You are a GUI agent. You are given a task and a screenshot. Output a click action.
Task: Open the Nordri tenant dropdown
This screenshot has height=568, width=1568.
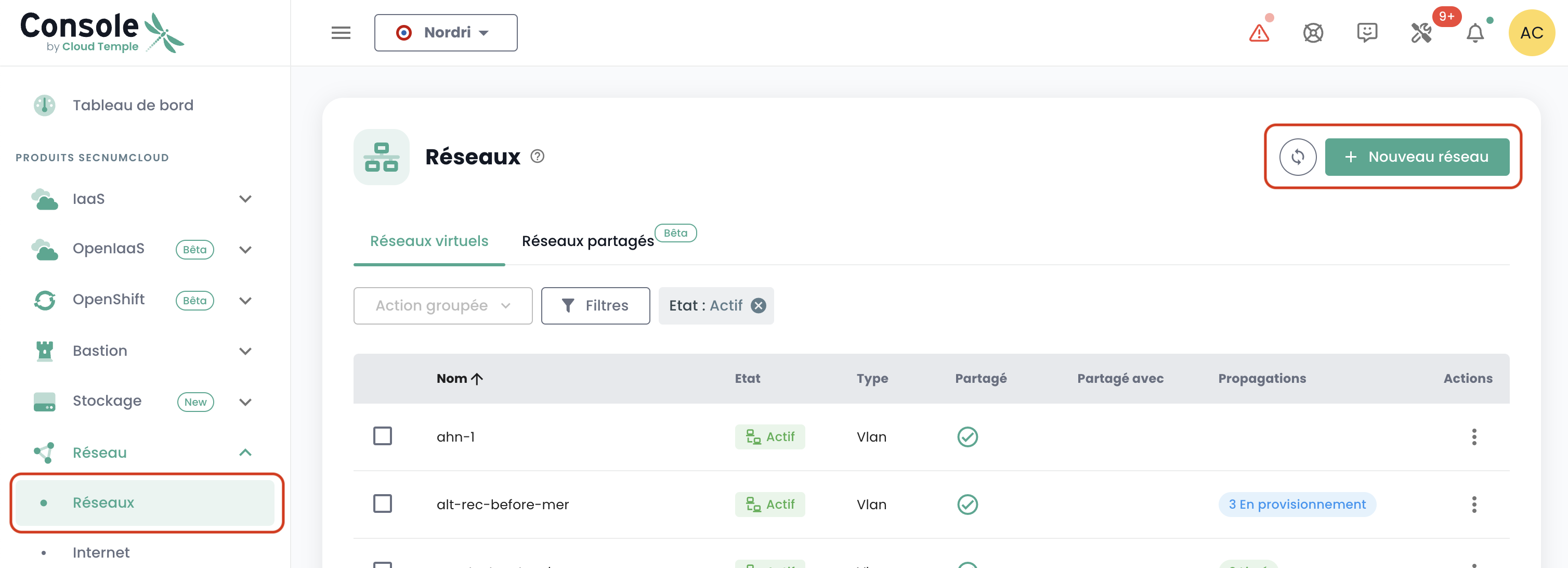click(446, 33)
